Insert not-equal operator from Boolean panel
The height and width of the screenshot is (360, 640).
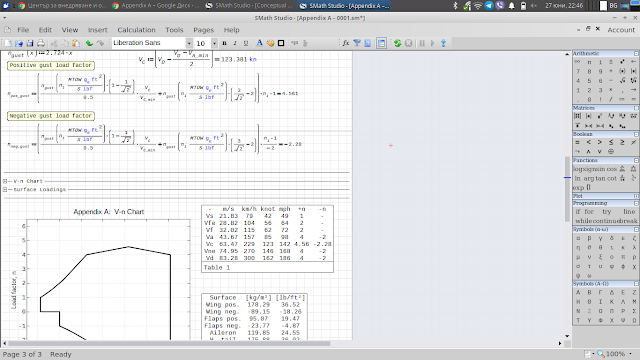point(633,142)
